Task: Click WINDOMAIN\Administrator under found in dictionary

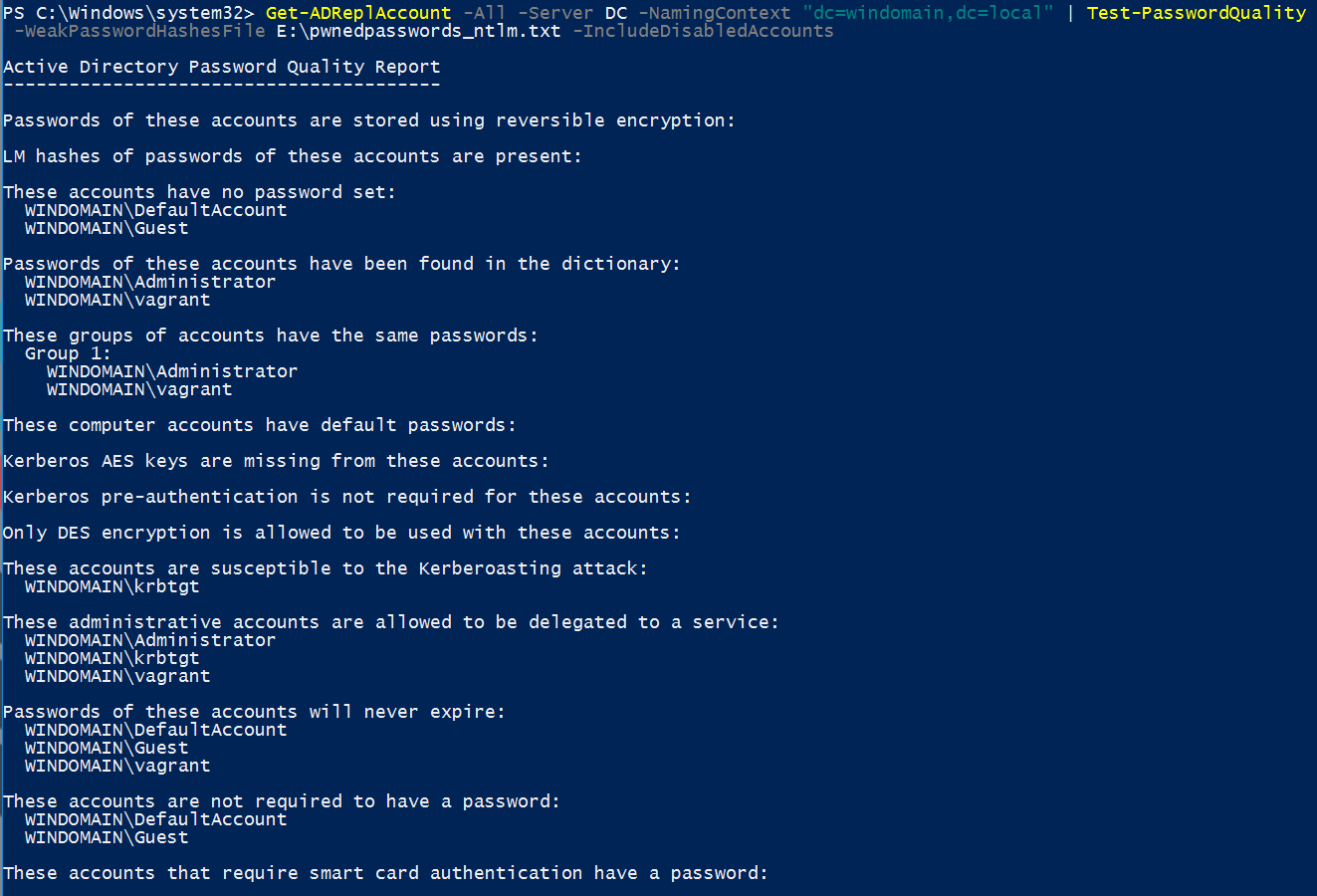Action: pyautogui.click(x=150, y=282)
